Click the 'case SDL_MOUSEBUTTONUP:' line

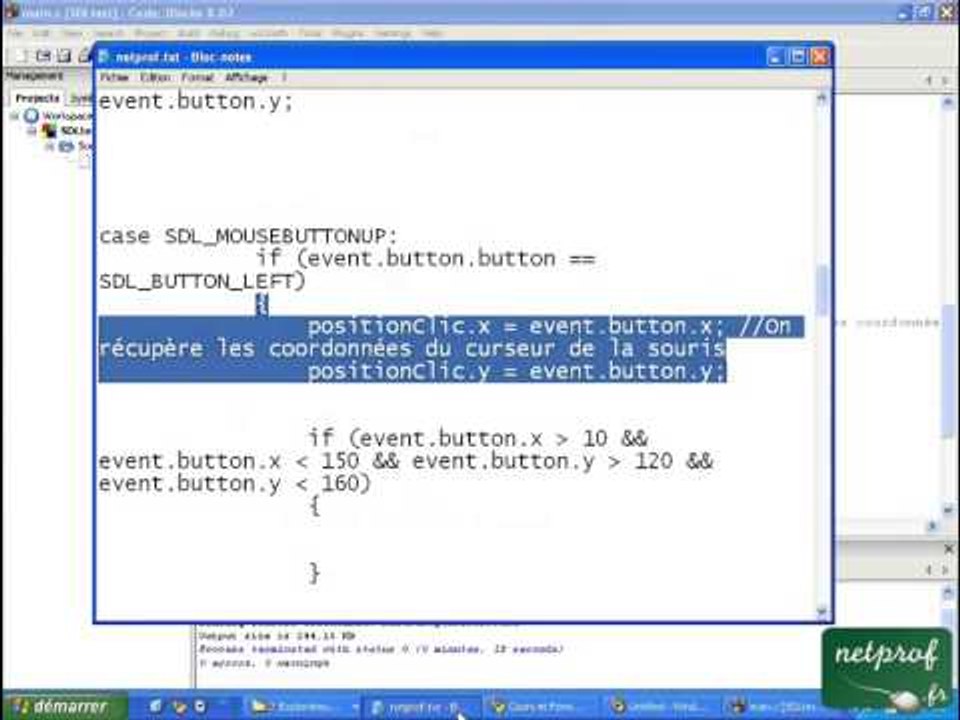click(249, 236)
